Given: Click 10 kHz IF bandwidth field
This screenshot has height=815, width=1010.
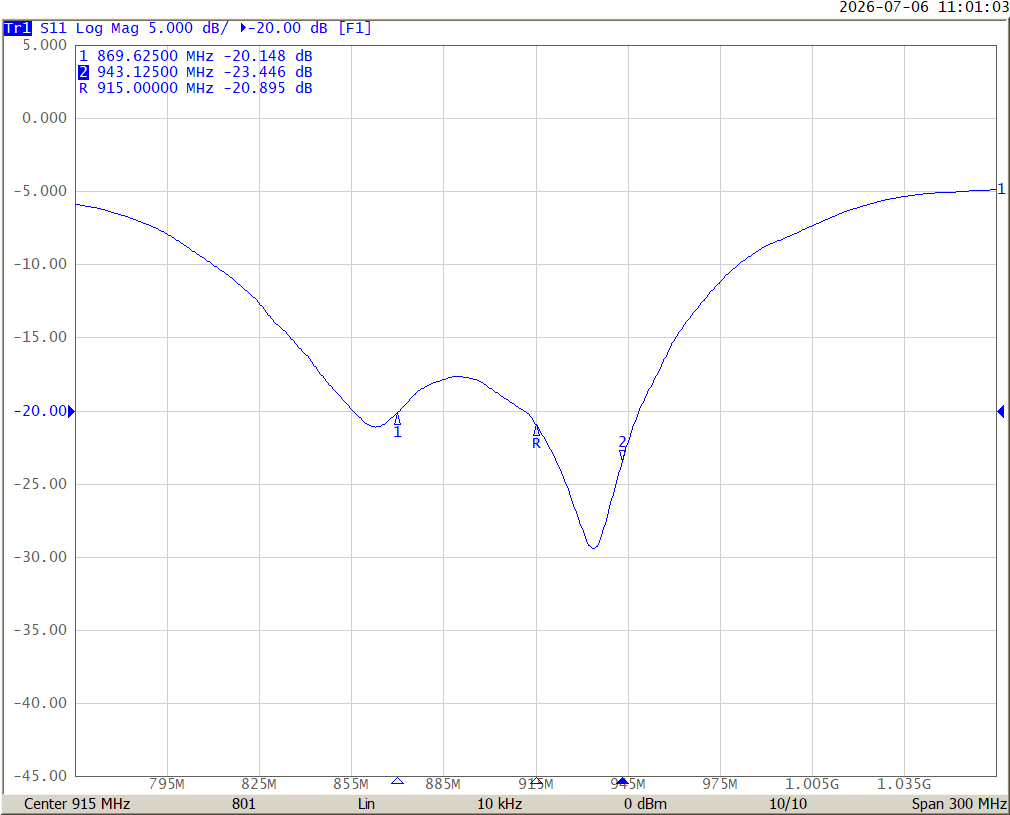Looking at the screenshot, I should [x=499, y=804].
